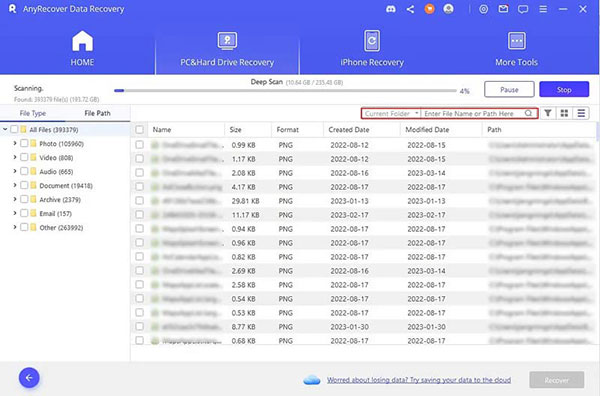Screen dimensions: 600x396
Task: Open the save data to cloud link
Action: point(419,380)
